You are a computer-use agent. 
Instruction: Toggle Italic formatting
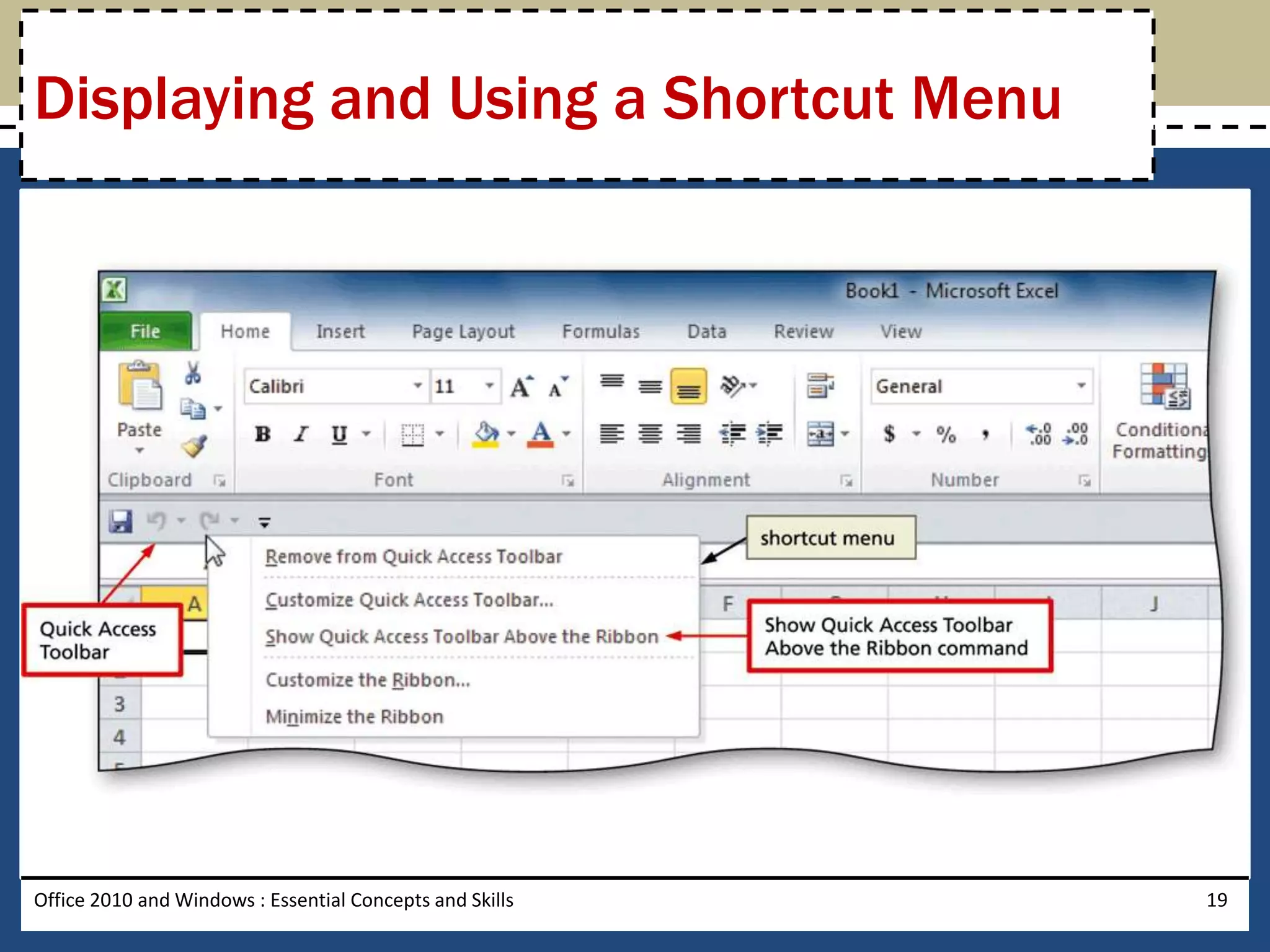point(301,434)
